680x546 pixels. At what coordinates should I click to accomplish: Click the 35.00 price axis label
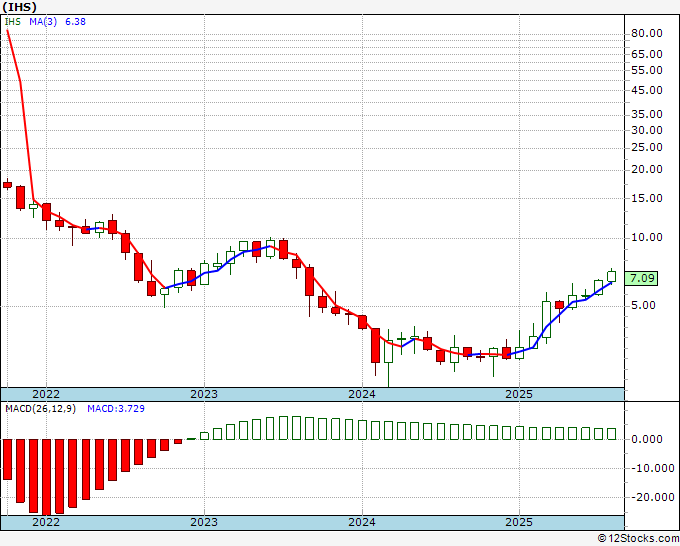(x=647, y=114)
